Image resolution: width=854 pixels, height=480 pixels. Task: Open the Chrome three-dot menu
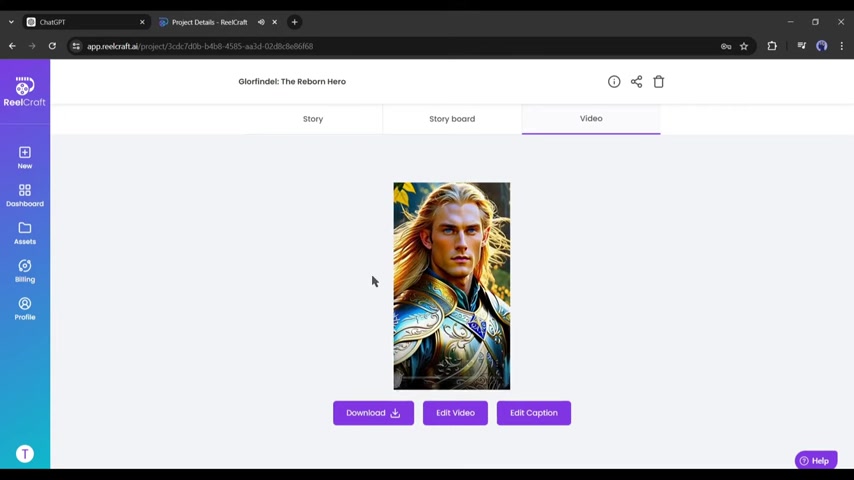pos(841,46)
